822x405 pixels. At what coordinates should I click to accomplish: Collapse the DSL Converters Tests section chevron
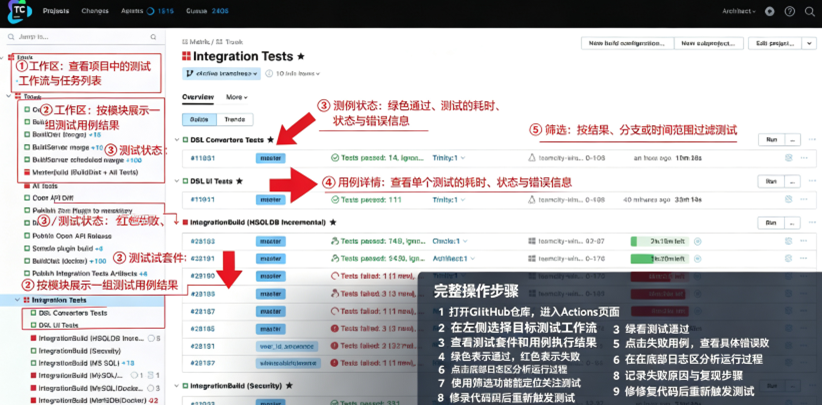click(177, 140)
